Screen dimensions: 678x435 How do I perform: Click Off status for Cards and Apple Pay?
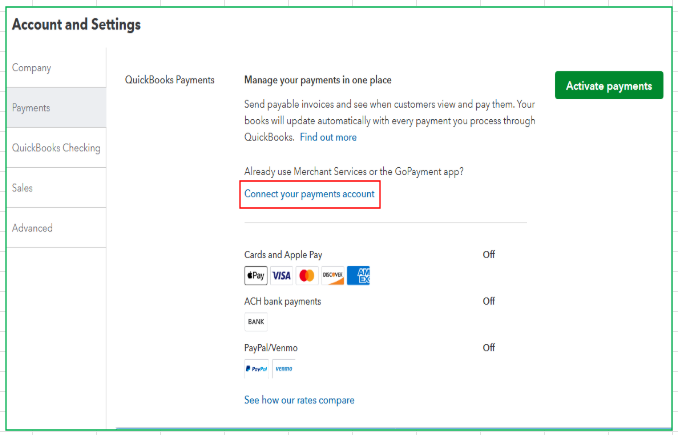coord(489,255)
